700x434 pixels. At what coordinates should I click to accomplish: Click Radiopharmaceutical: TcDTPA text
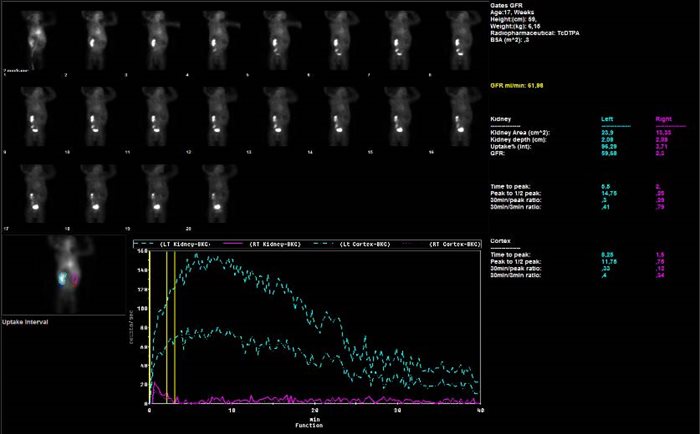535,33
